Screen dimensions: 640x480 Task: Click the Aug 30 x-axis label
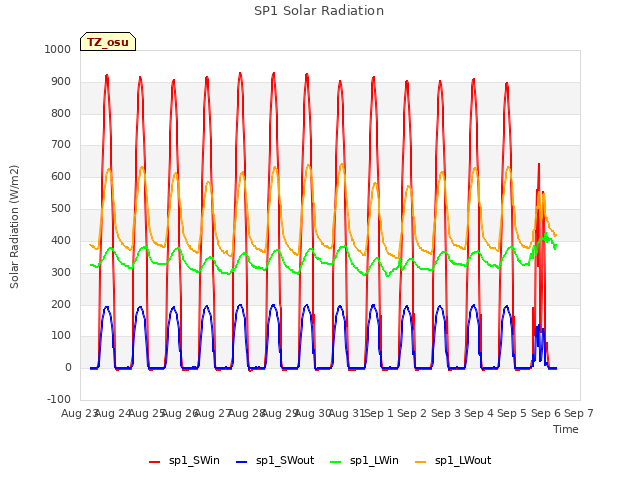313,413
